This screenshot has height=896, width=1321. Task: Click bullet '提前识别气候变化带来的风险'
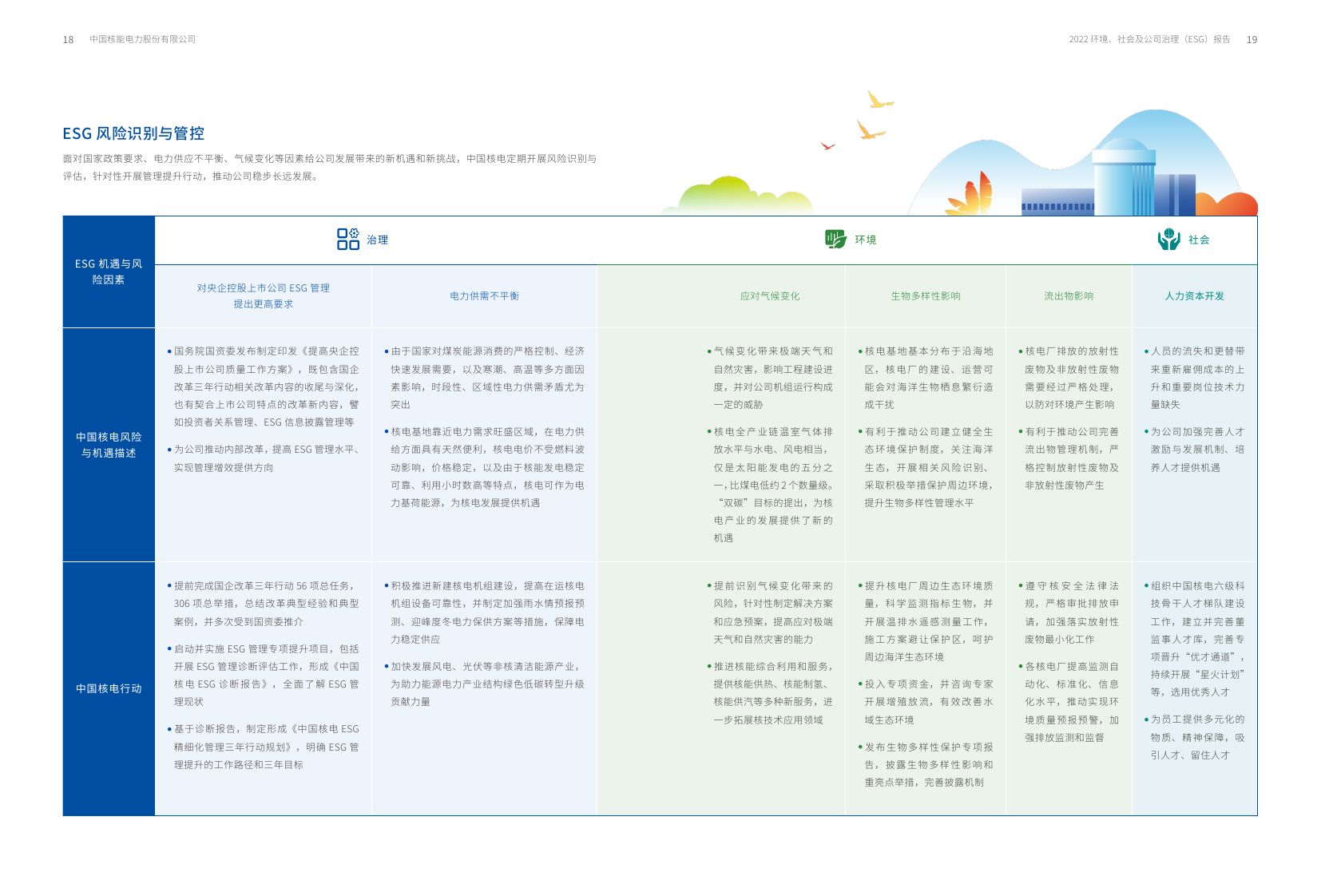[770, 613]
